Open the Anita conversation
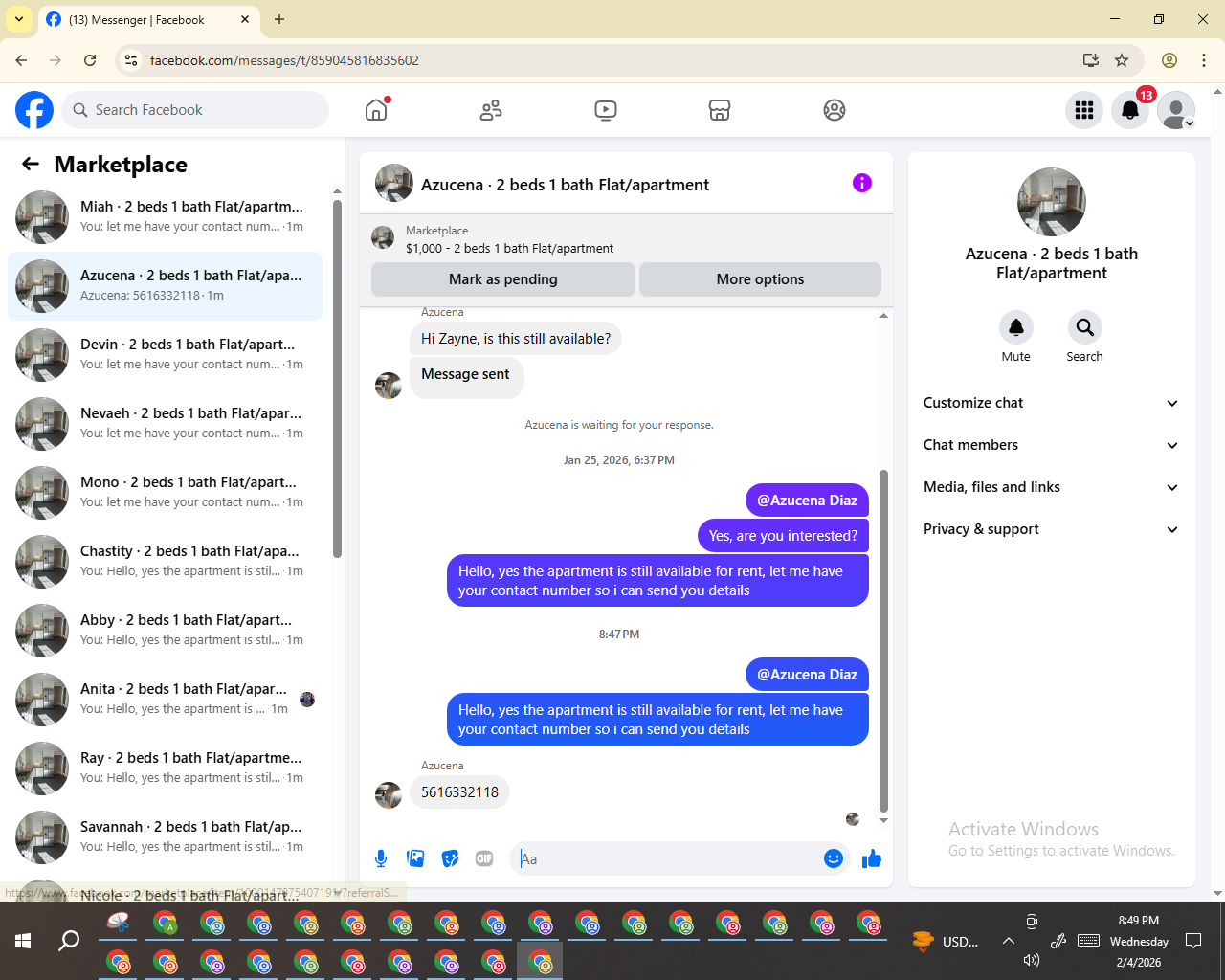 165,700
